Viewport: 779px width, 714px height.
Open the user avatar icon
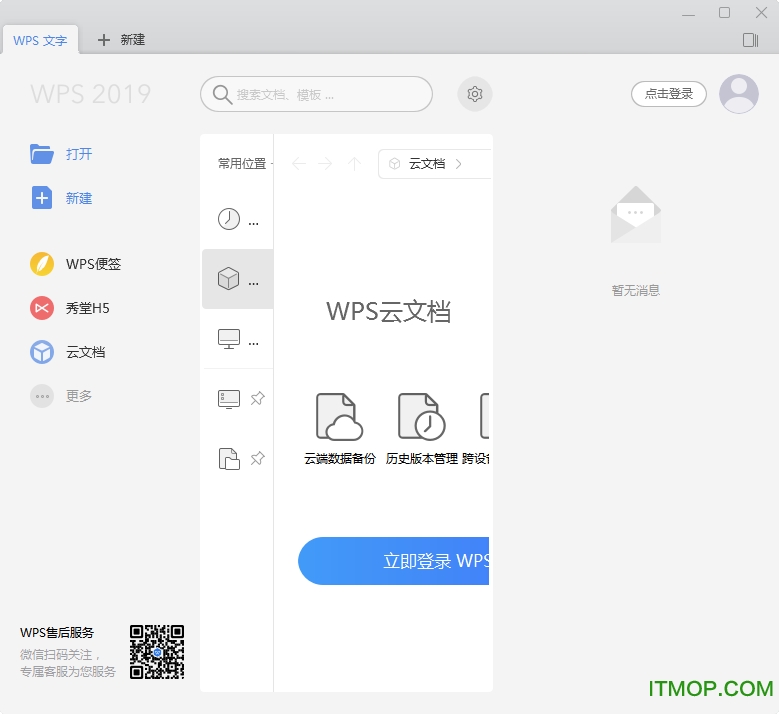point(739,94)
